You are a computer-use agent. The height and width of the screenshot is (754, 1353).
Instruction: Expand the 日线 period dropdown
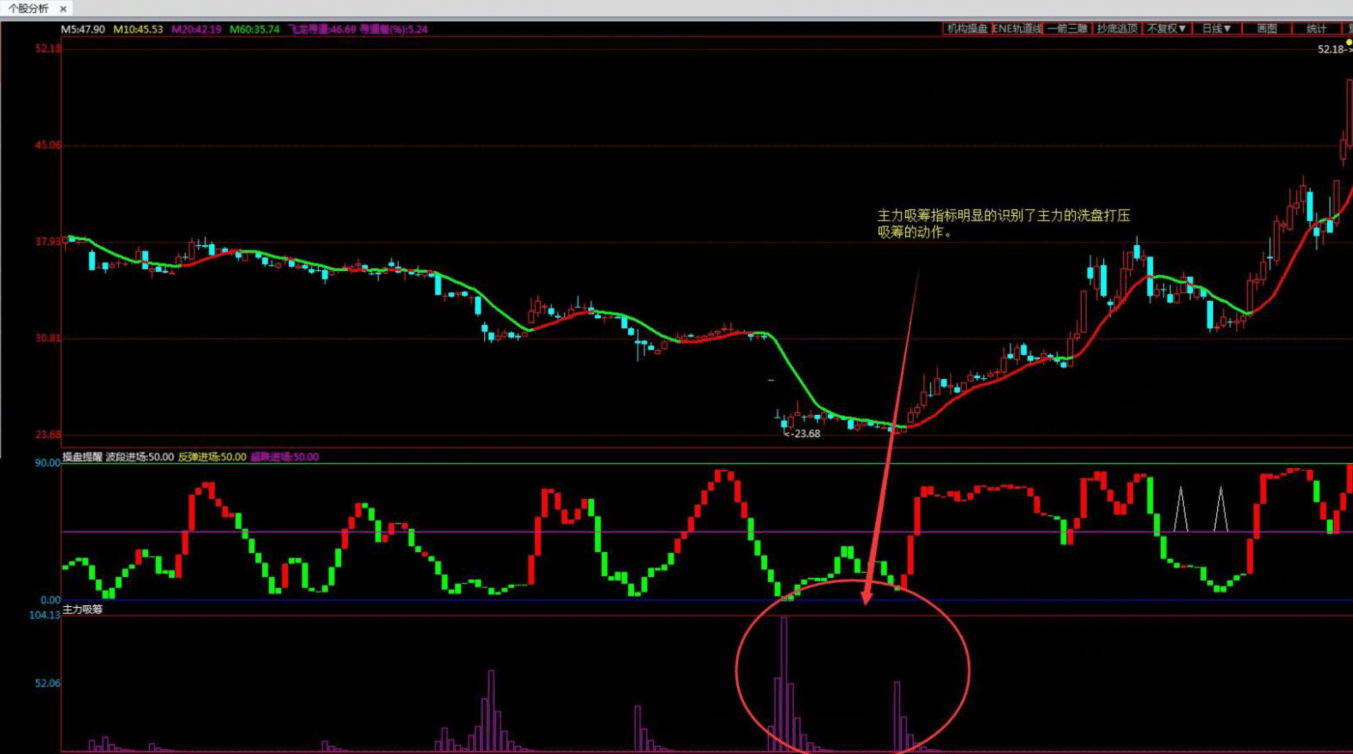tap(1217, 29)
